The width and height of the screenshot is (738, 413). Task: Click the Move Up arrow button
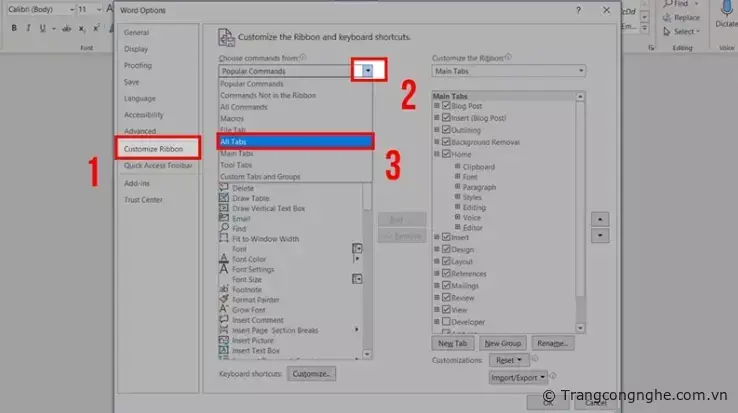click(600, 218)
